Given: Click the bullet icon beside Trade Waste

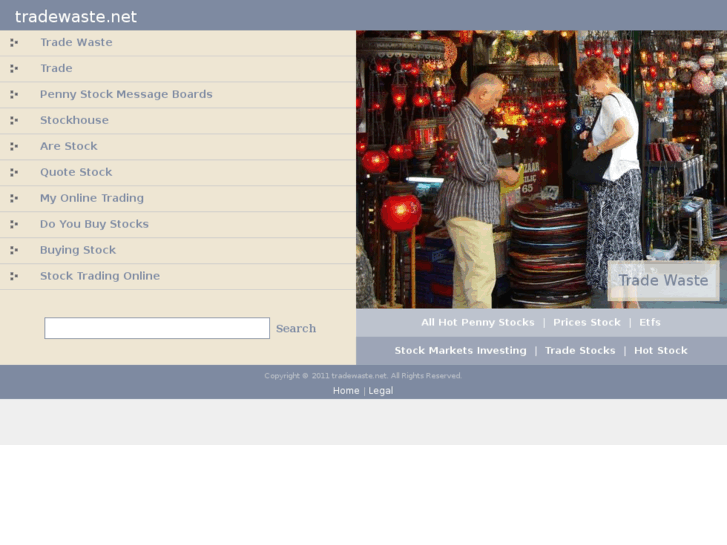Looking at the screenshot, I should tap(14, 43).
